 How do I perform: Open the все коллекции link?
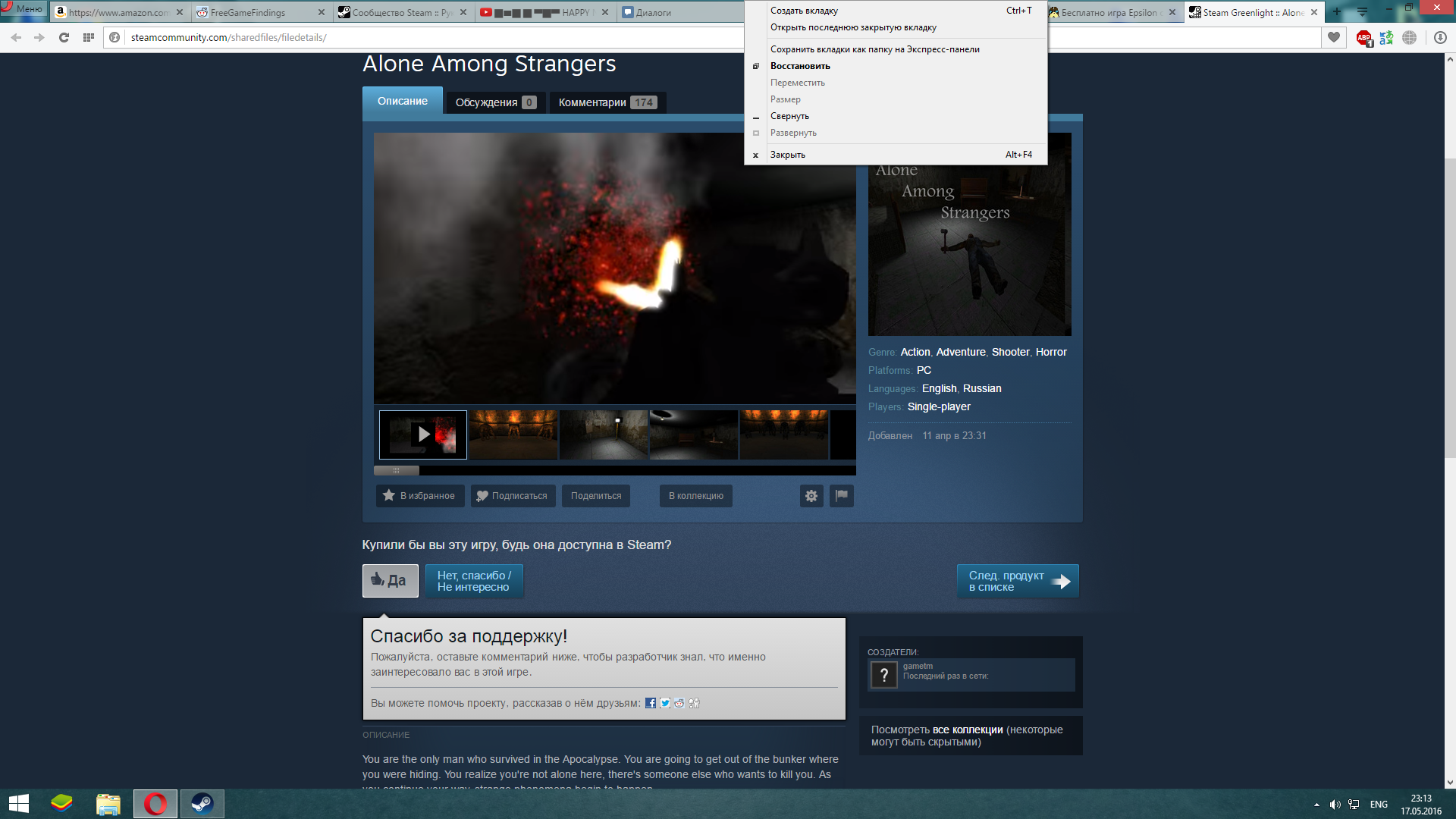pyautogui.click(x=968, y=730)
